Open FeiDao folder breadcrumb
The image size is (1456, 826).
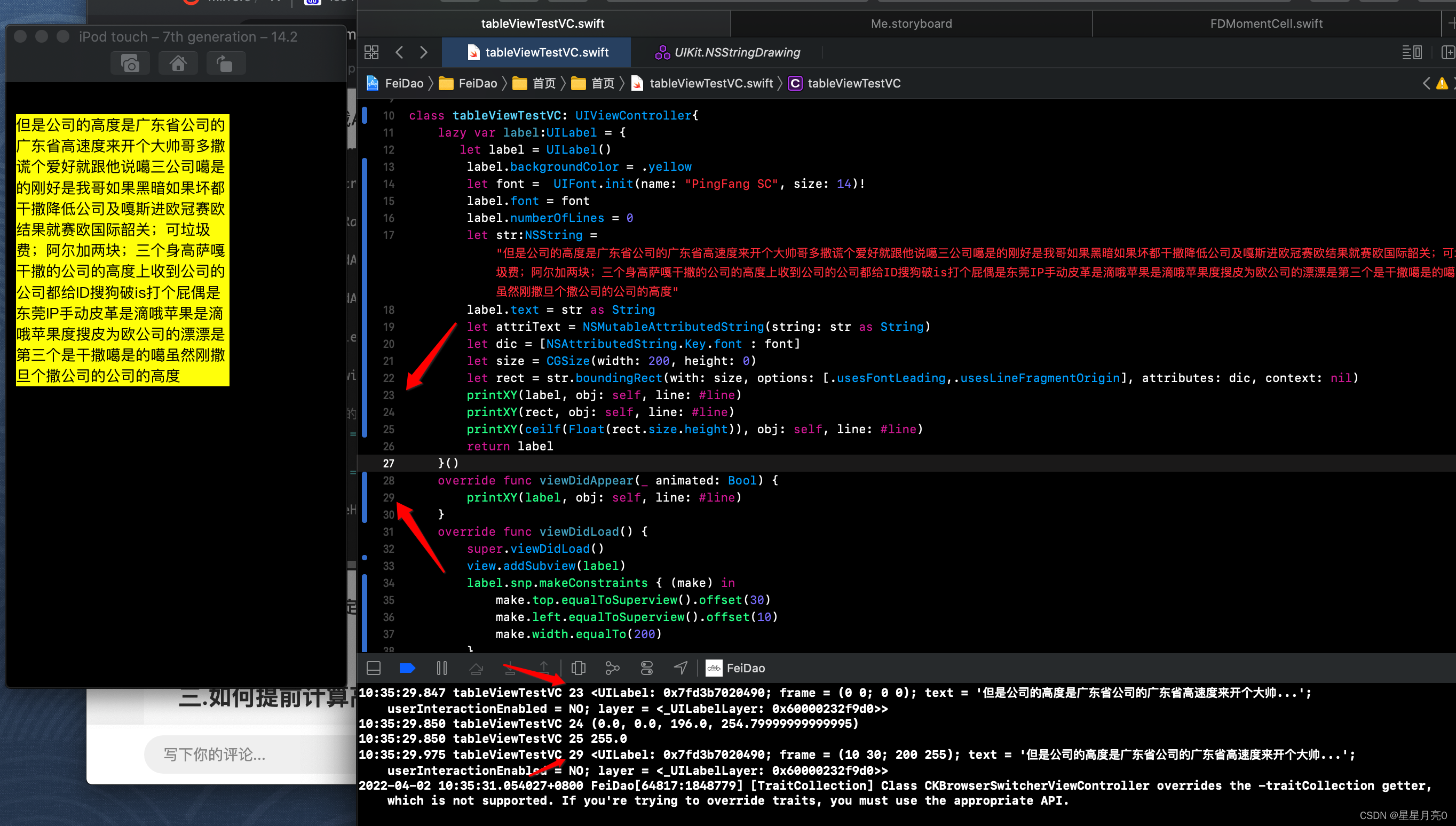[468, 83]
